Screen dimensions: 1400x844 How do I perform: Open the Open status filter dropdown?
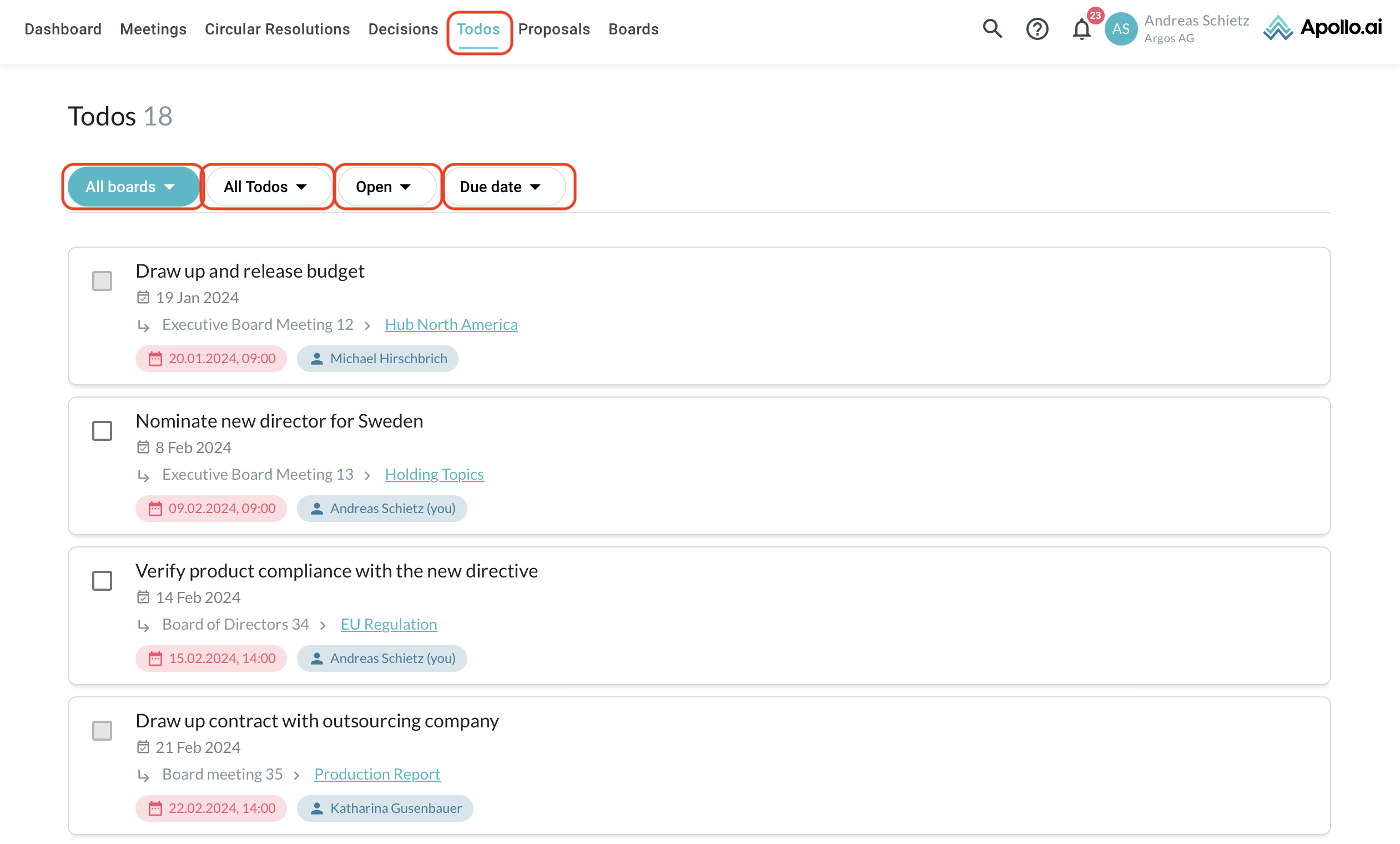(384, 187)
